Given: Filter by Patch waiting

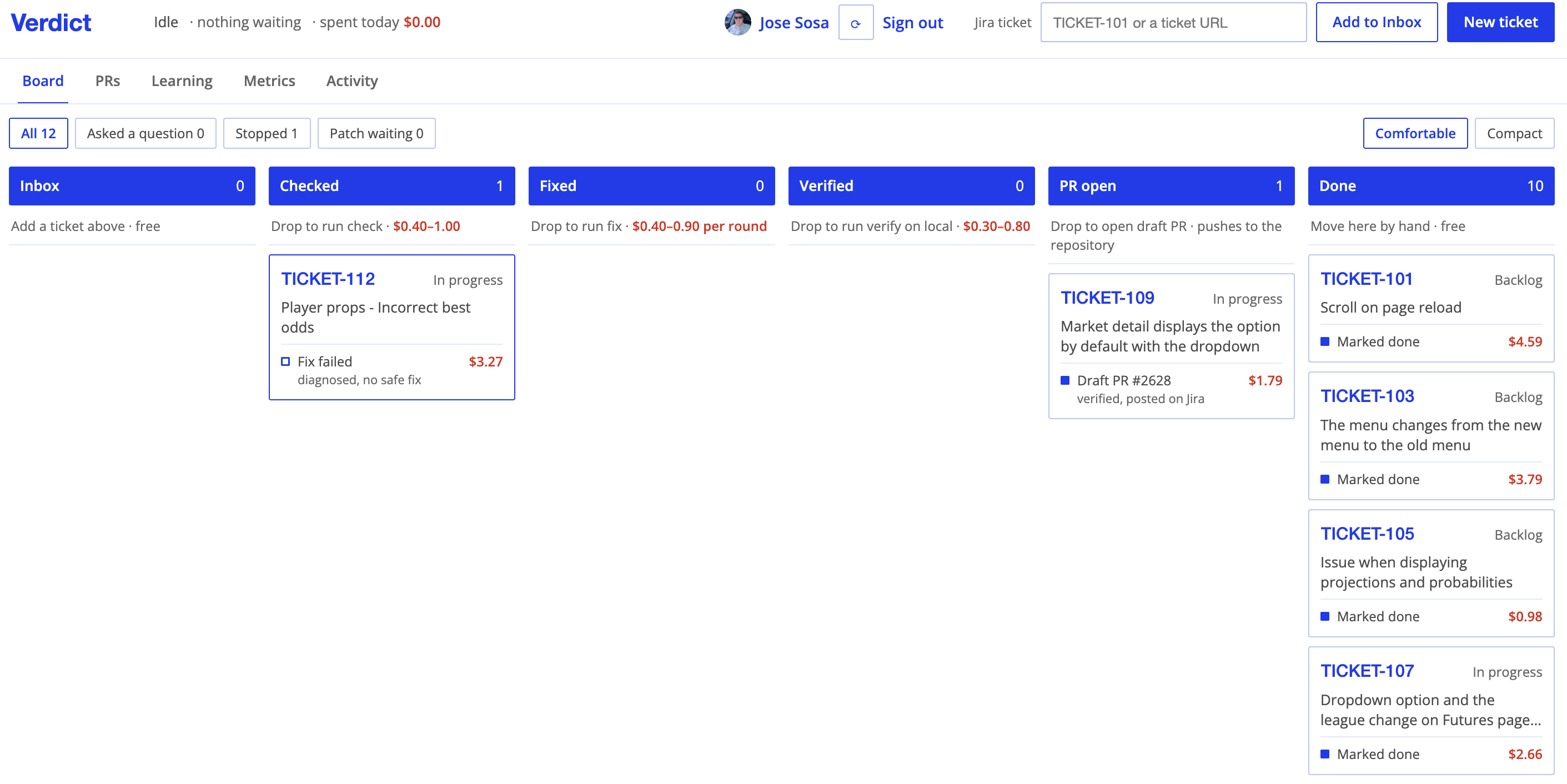Looking at the screenshot, I should click(x=376, y=133).
